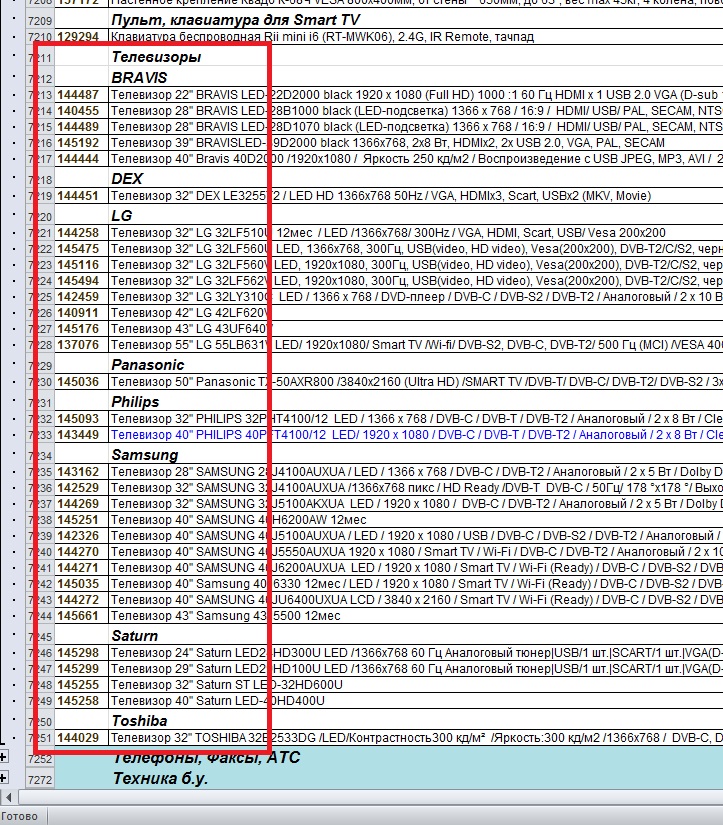Viewport: 723px width, 825px height.
Task: Click product code cell 144271
Action: (x=82, y=568)
